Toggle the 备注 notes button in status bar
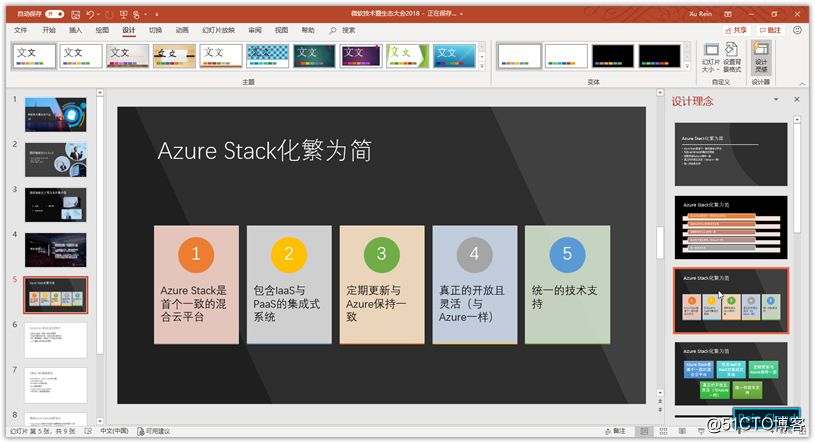This screenshot has width=815, height=443. click(615, 431)
